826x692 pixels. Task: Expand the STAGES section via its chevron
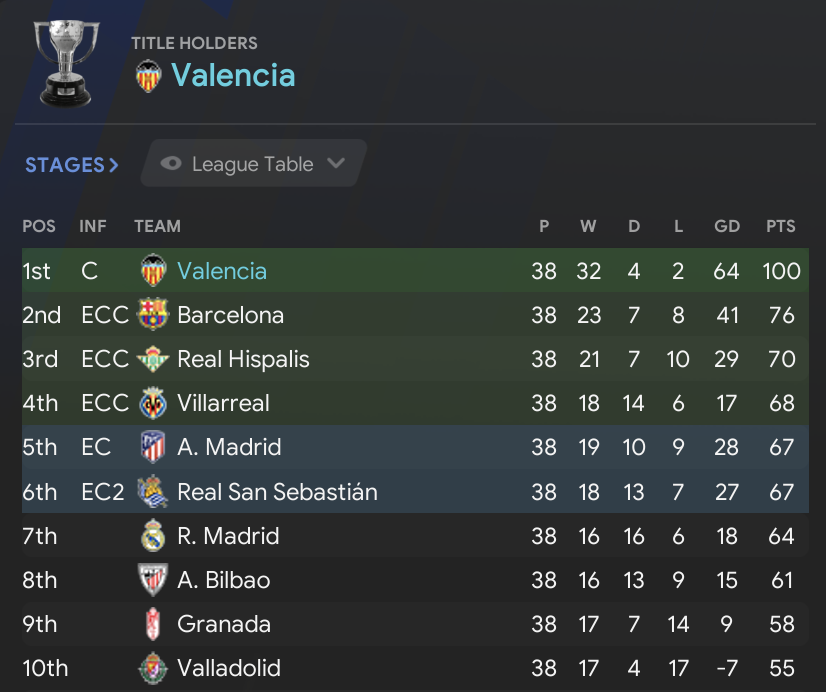(x=115, y=163)
